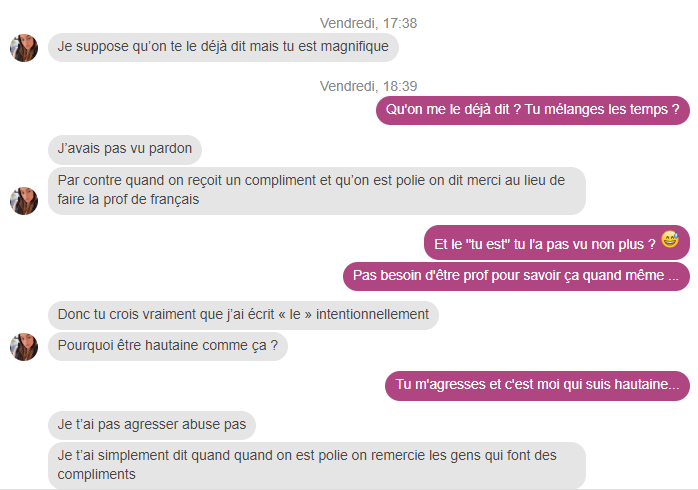The width and height of the screenshot is (698, 490).
Task: Click the word 'intentionnellement' in the grey bubble
Action: 372,314
